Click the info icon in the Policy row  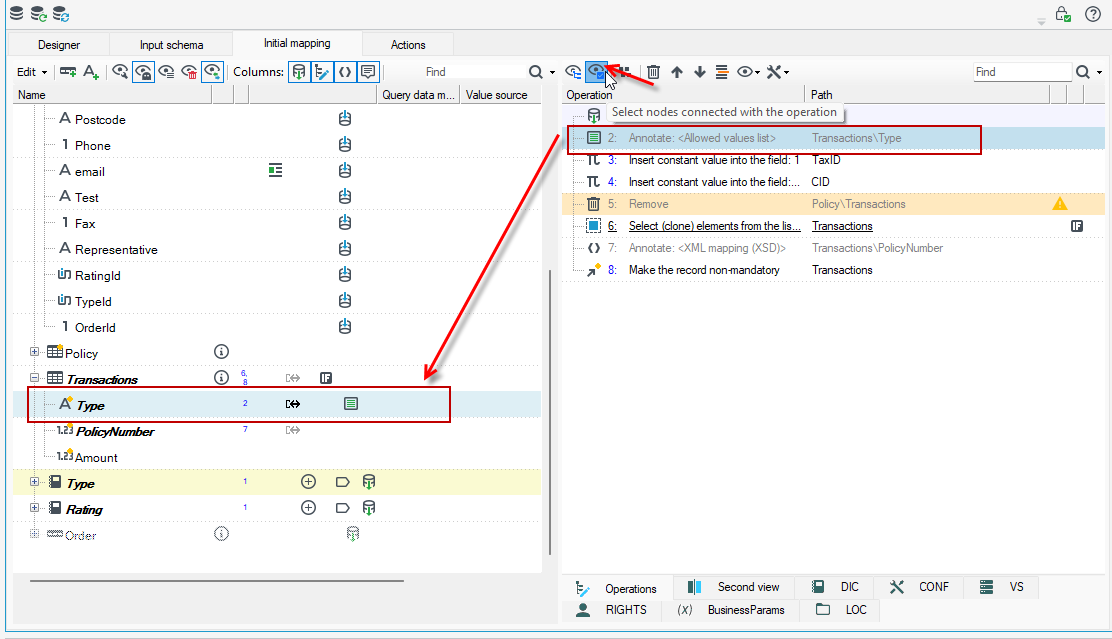point(221,352)
